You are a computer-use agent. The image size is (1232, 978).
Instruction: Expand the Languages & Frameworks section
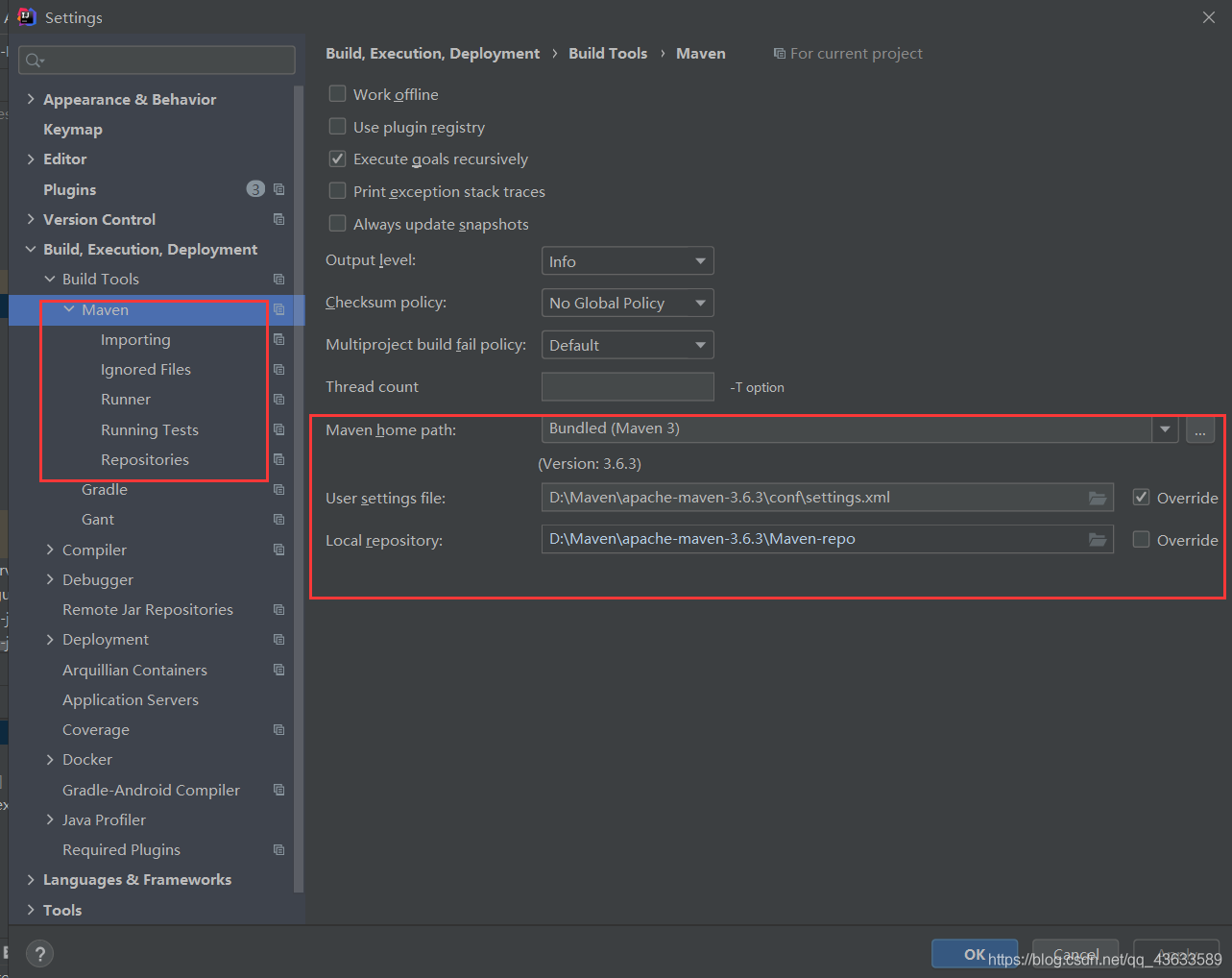click(31, 879)
